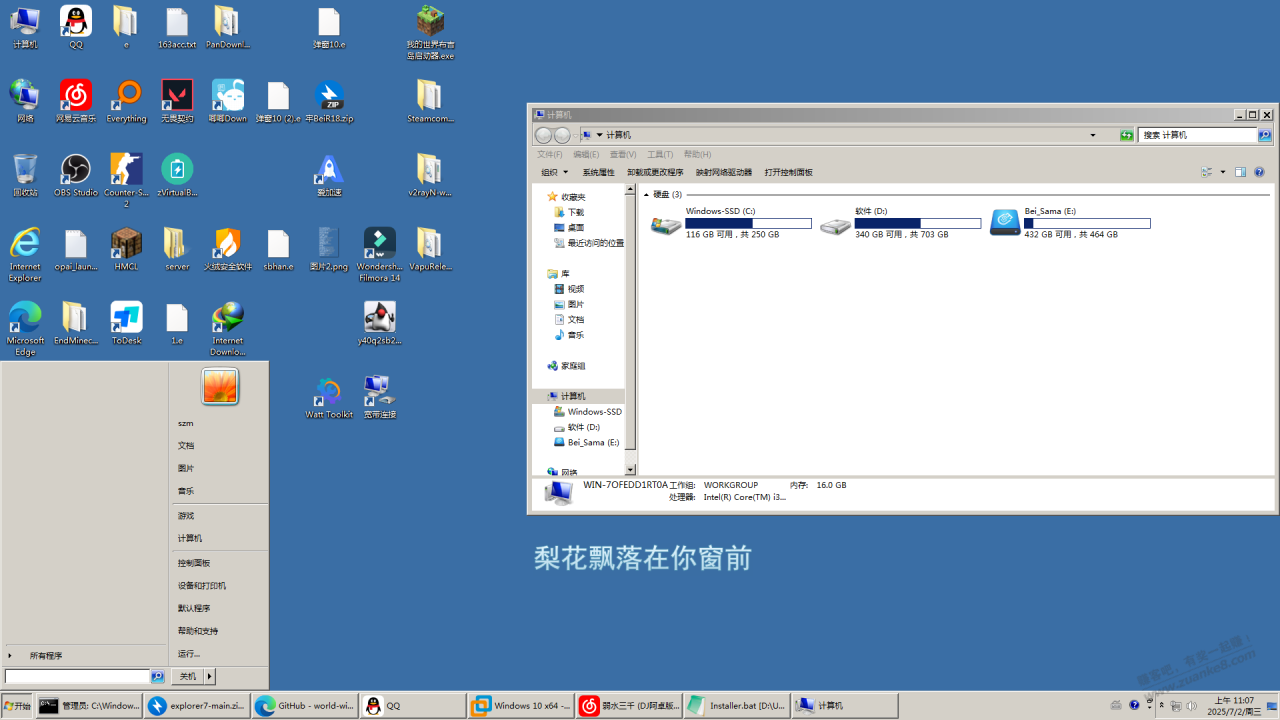Click the 开始 Start button
This screenshot has height=720, width=1280.
coord(17,706)
